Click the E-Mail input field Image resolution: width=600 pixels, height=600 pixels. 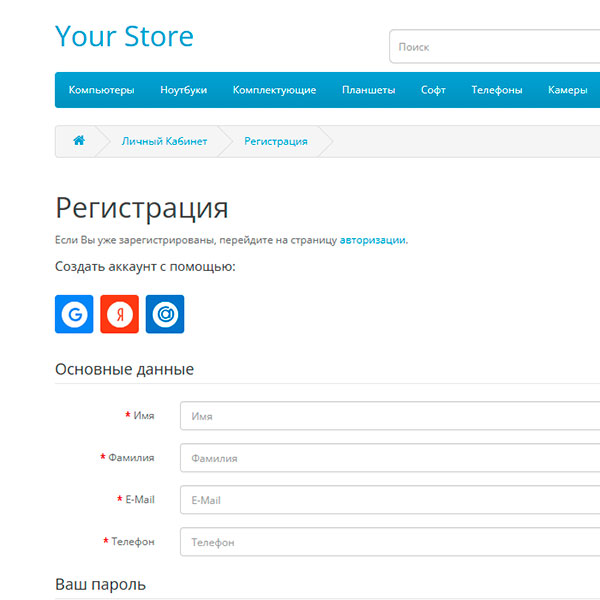(390, 500)
